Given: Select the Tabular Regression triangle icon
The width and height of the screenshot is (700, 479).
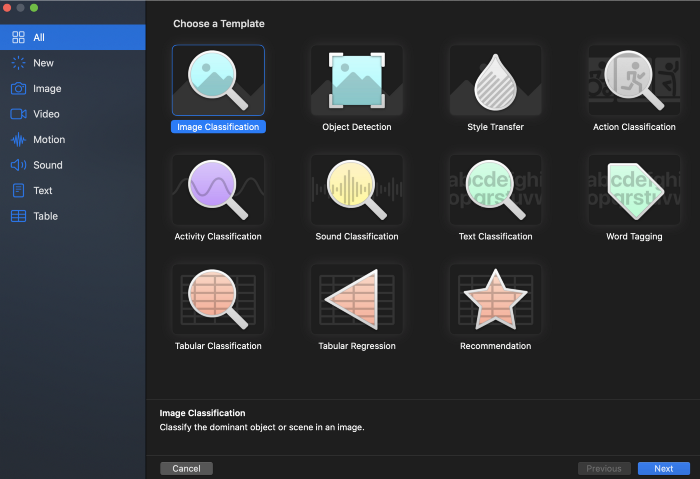Looking at the screenshot, I should click(x=357, y=299).
